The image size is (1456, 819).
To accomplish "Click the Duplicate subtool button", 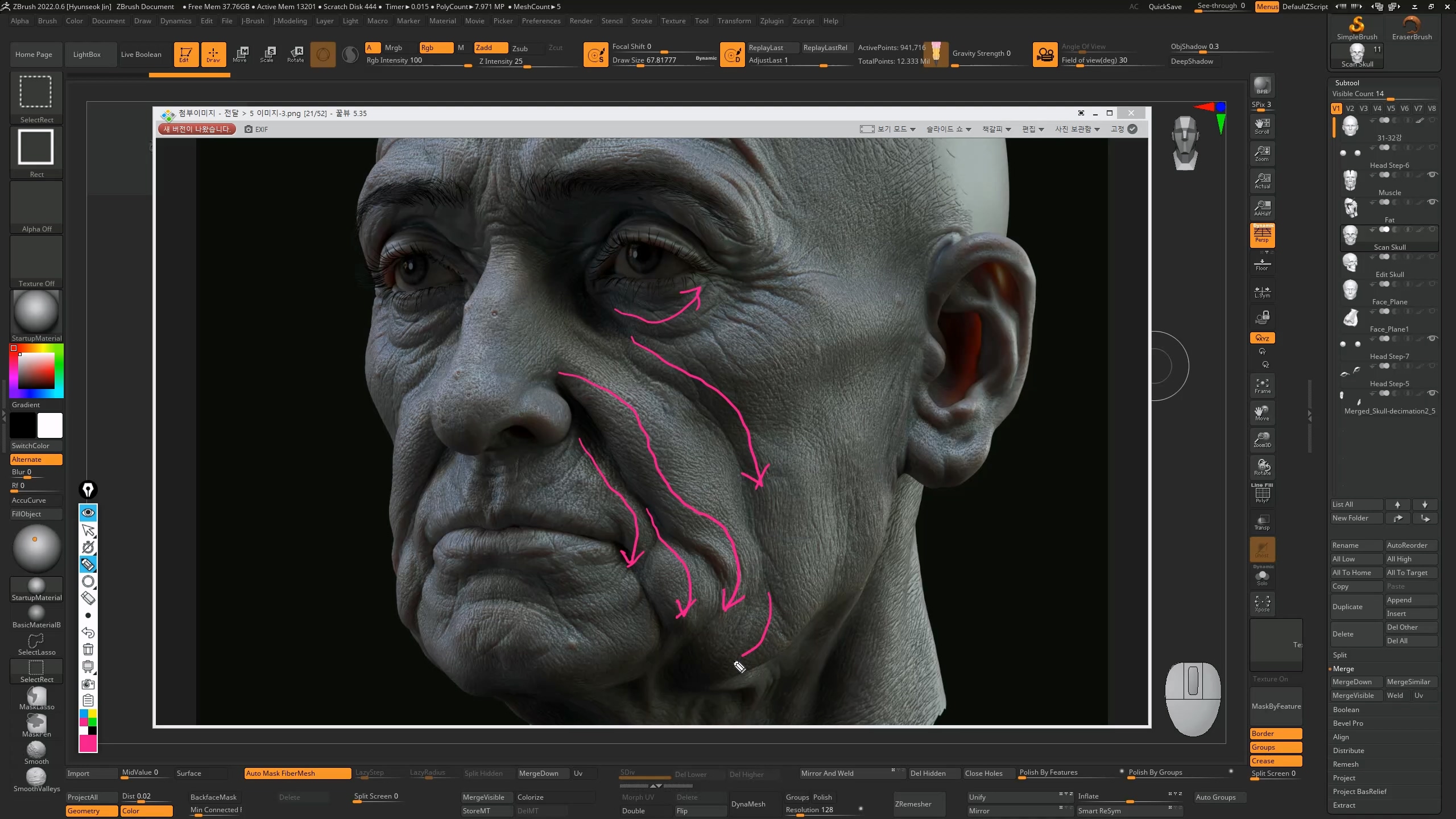I will click(x=1356, y=607).
